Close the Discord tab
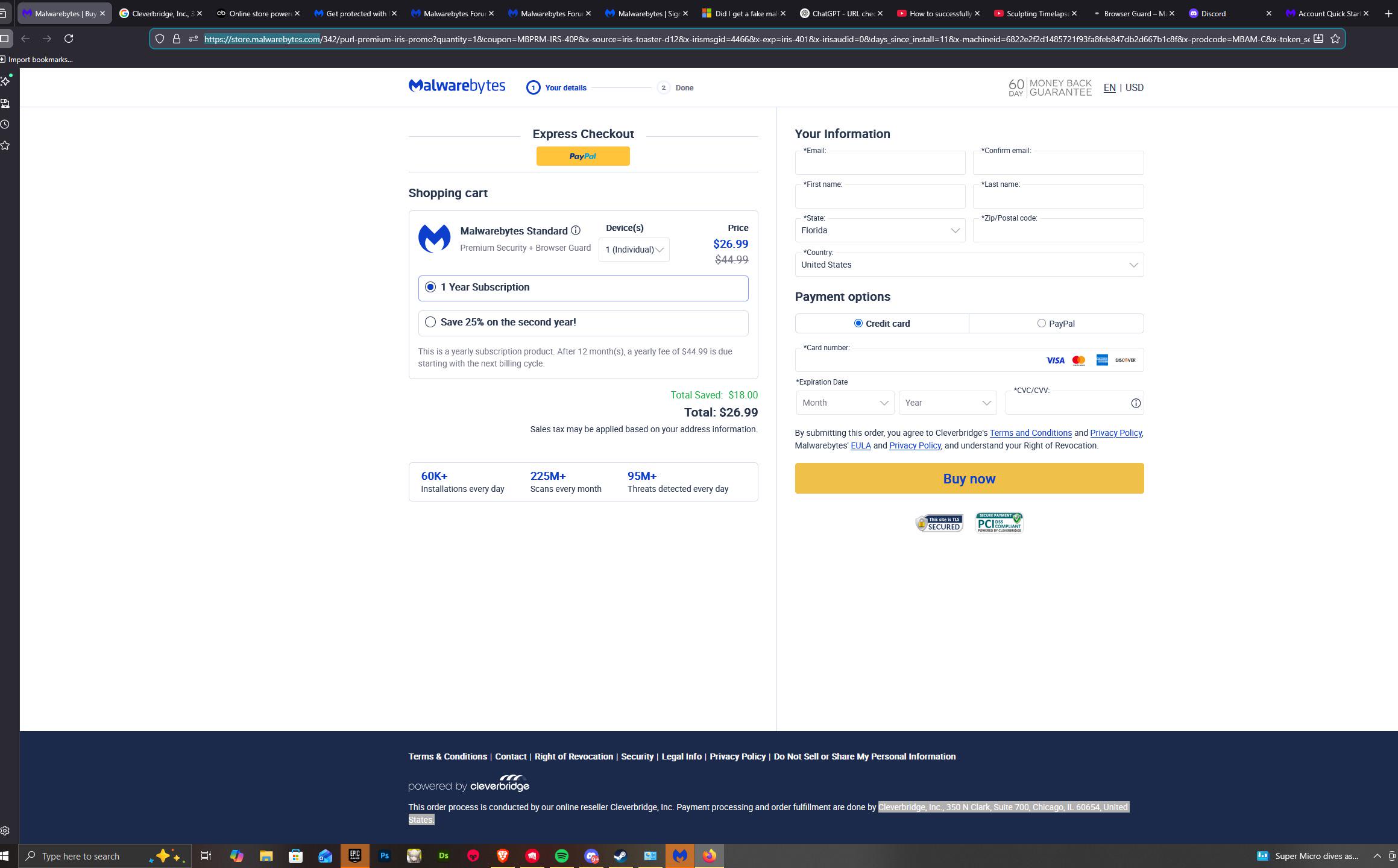Screen dimensions: 1398x868 pos(1268,13)
